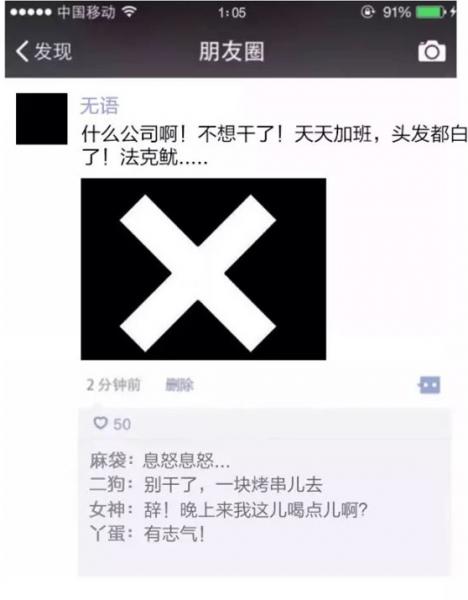Go back to 发现 via chevron
Screen dimensions: 468x600
coord(22,51)
